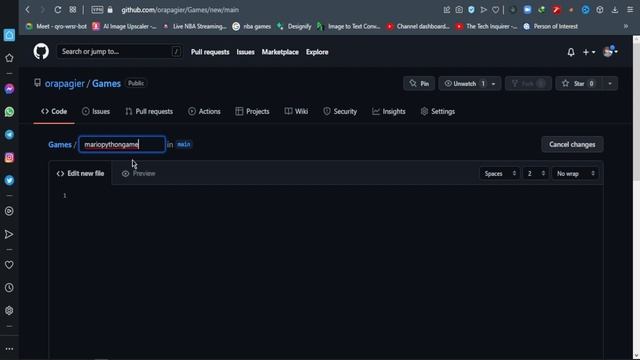640x360 pixels.
Task: Open the Meet - qro-wrsr-bot bookmark
Action: click(56, 27)
